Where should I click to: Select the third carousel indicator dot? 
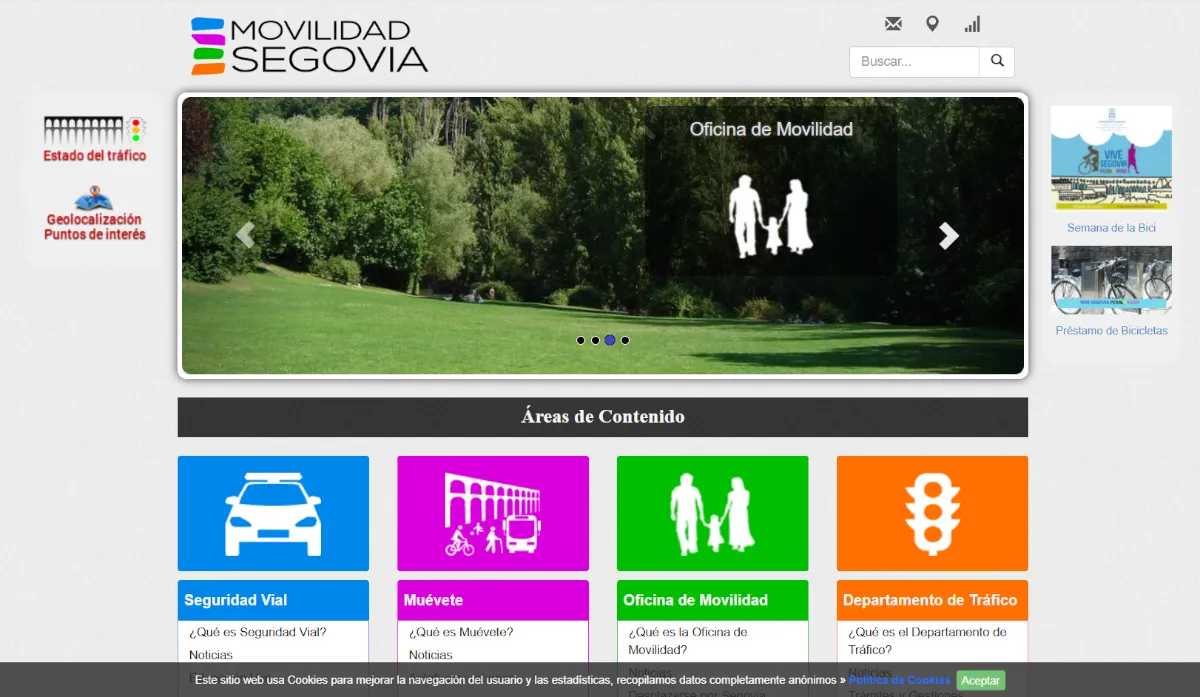pyautogui.click(x=610, y=340)
